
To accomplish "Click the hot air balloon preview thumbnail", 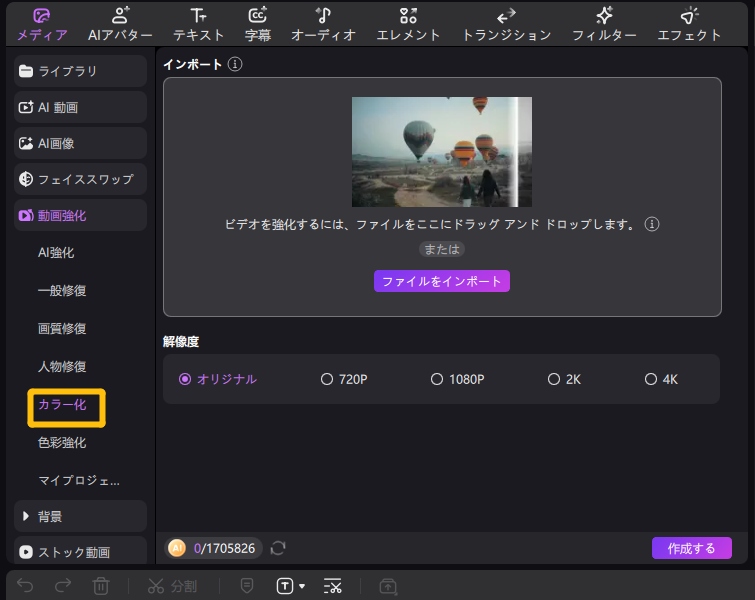I will 441,151.
